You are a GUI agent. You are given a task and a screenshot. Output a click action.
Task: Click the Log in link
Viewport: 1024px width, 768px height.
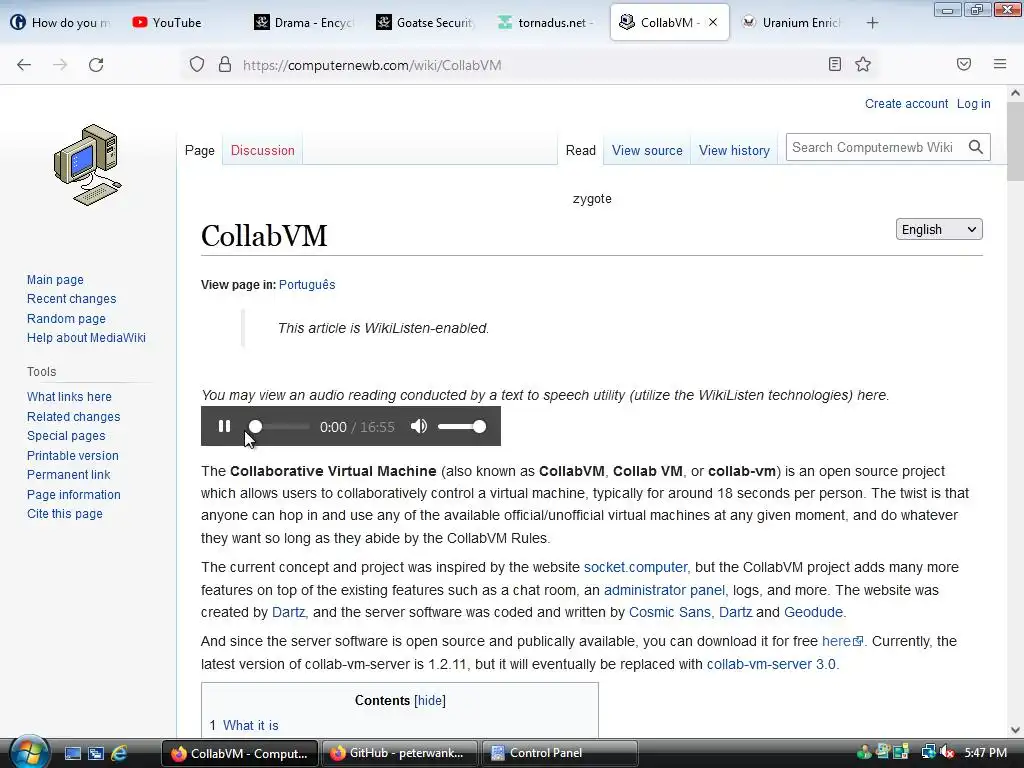pyautogui.click(x=973, y=104)
